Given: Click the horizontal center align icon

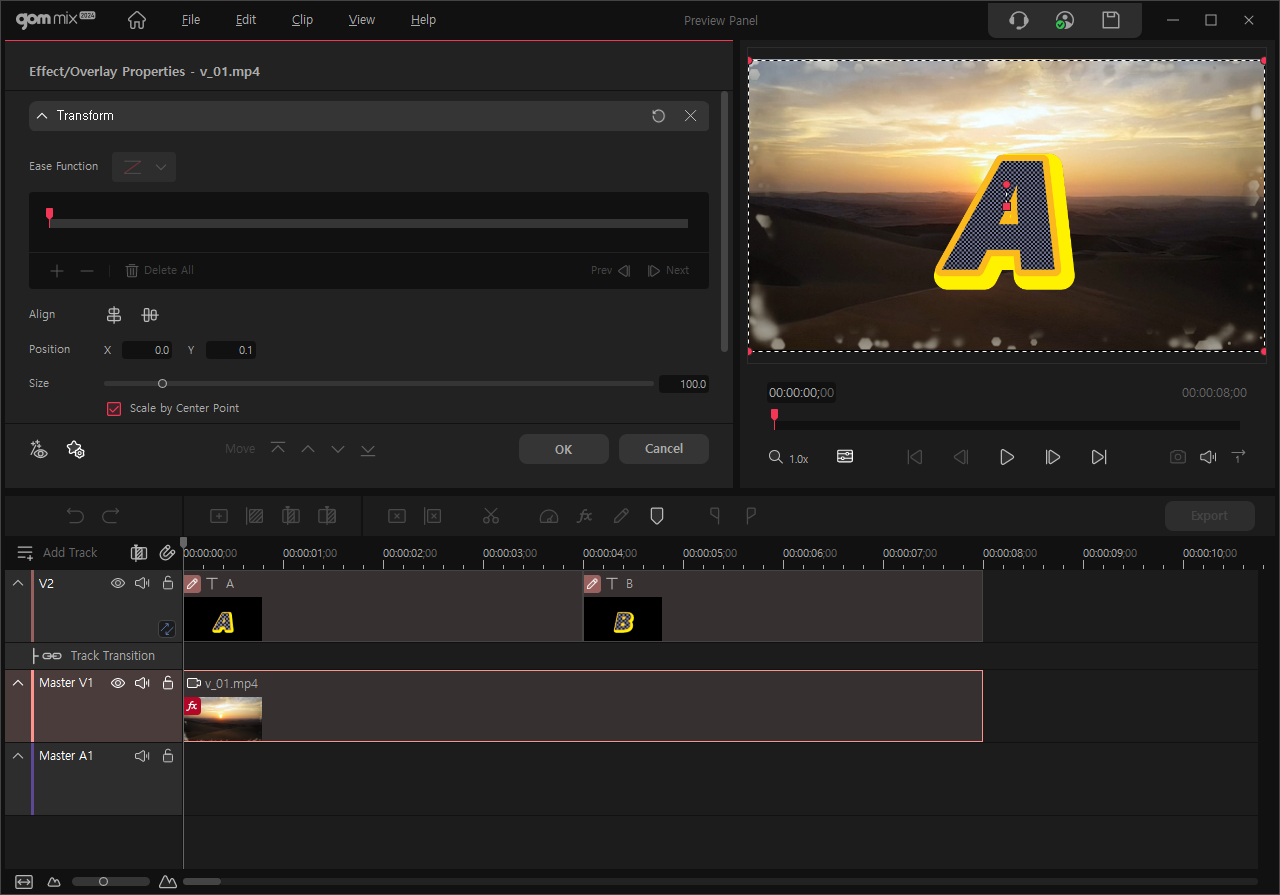Looking at the screenshot, I should tap(114, 315).
